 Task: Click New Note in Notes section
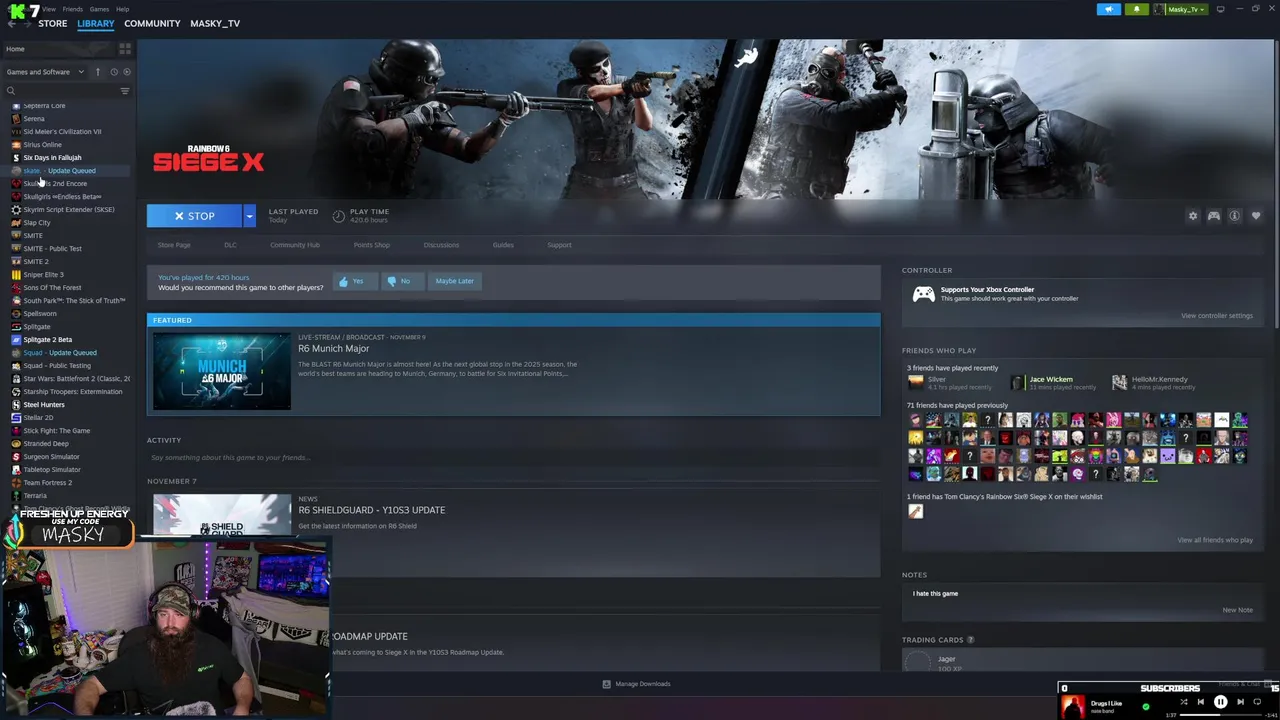1237,610
